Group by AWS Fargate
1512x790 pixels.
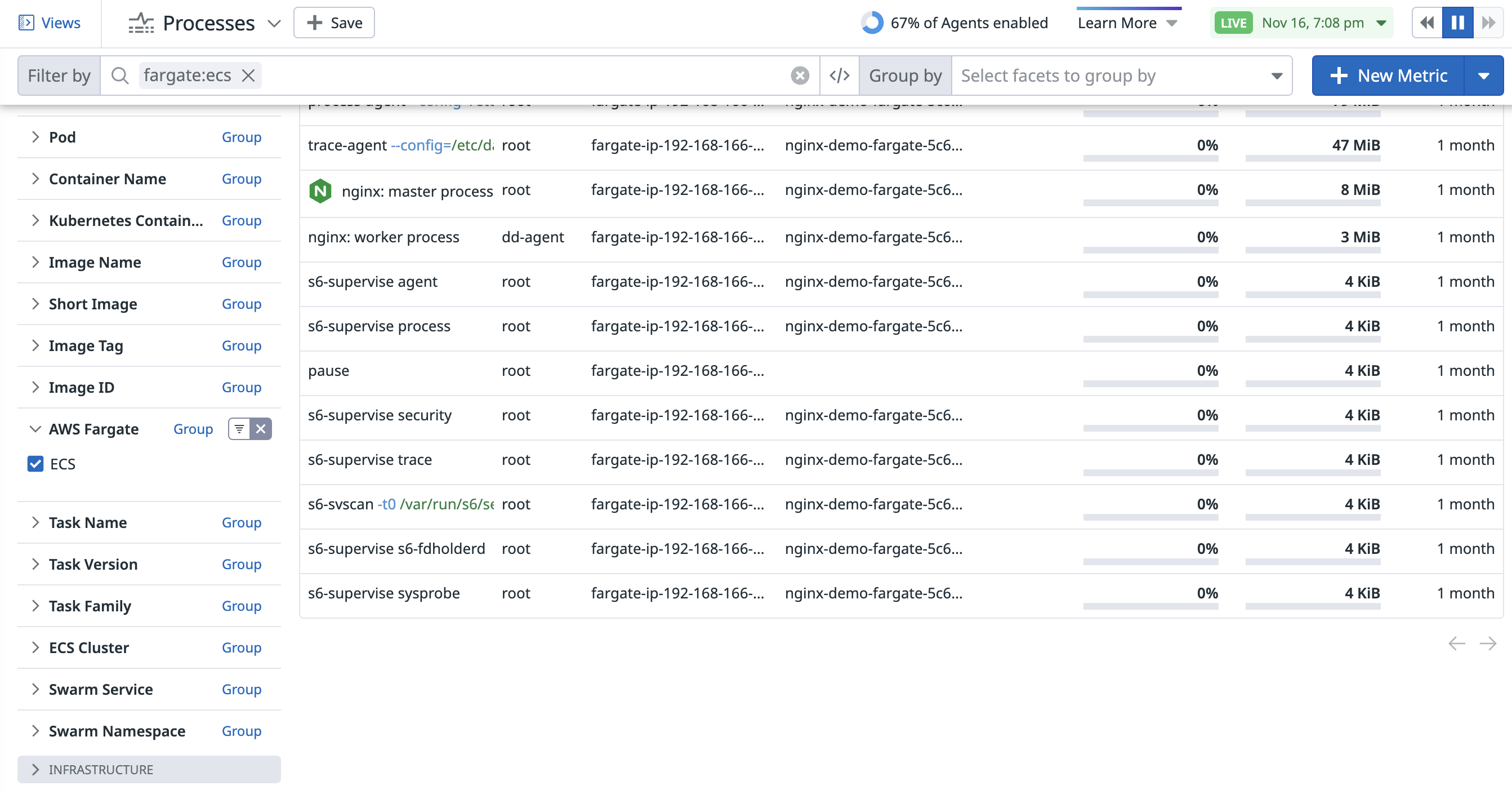(x=193, y=429)
